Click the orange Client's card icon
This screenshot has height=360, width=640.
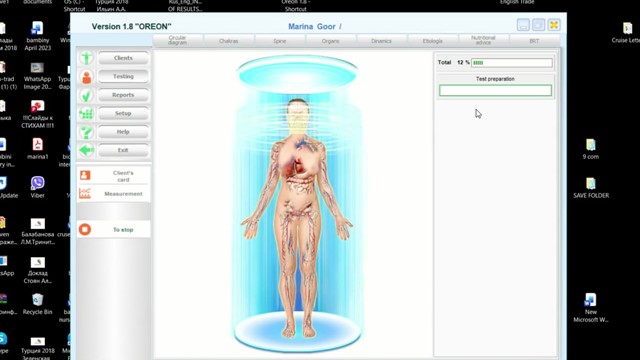(x=85, y=176)
